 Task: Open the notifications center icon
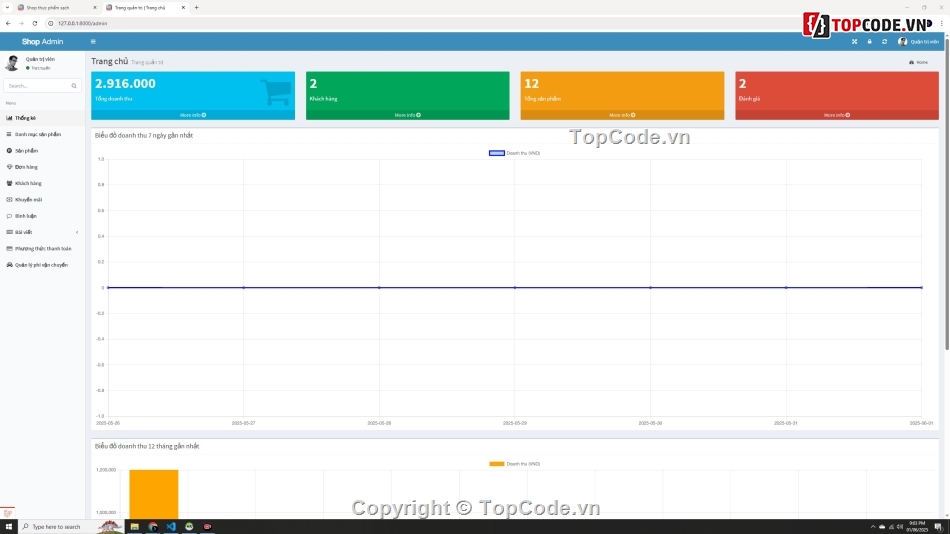click(938, 527)
